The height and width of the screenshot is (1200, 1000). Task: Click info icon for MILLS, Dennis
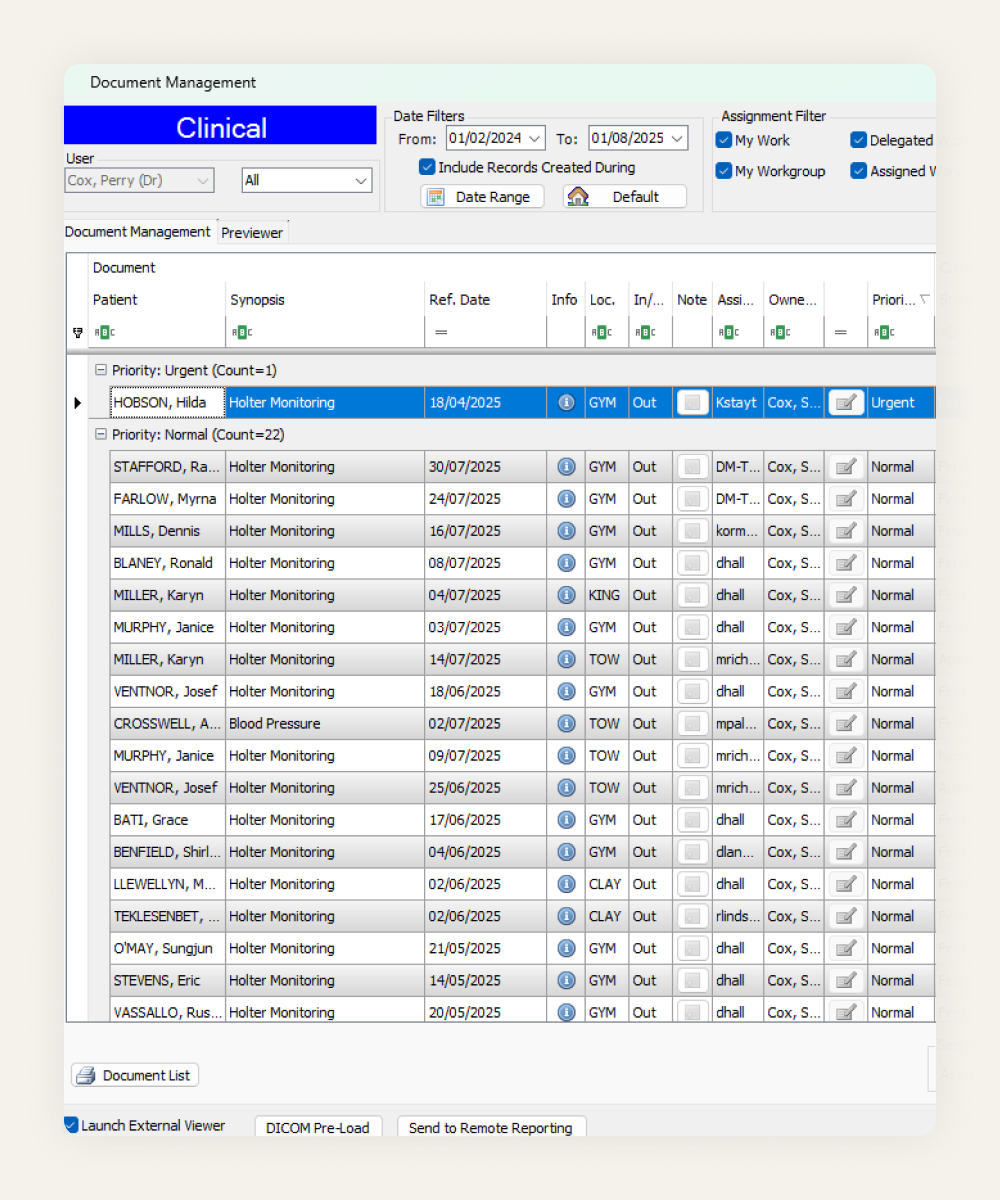566,531
